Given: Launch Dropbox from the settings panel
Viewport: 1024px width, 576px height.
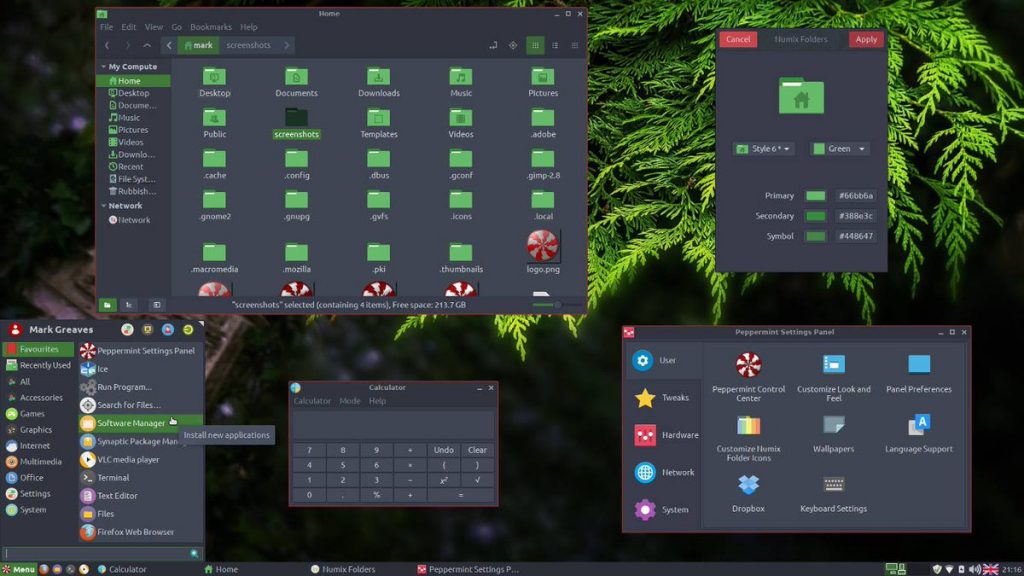Looking at the screenshot, I should (748, 486).
